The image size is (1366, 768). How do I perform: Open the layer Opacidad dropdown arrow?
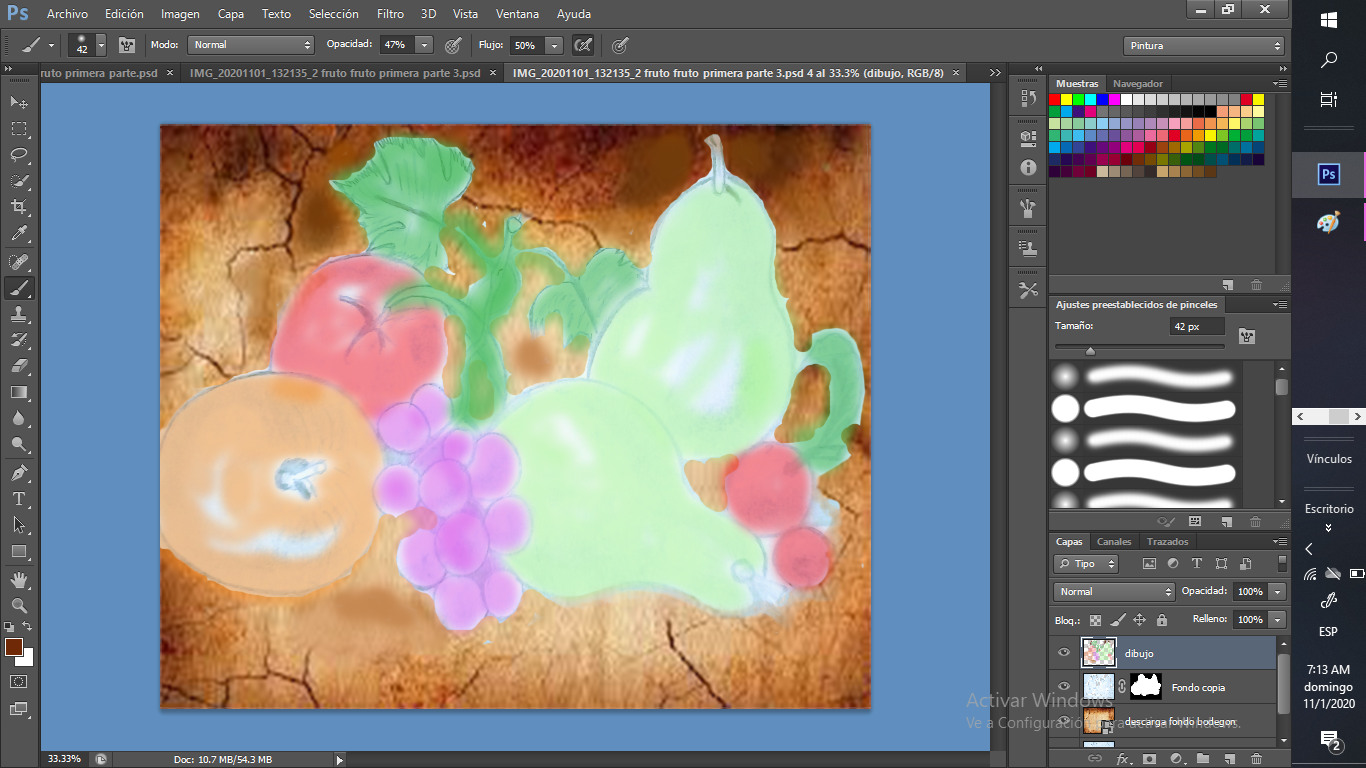pyautogui.click(x=1277, y=592)
